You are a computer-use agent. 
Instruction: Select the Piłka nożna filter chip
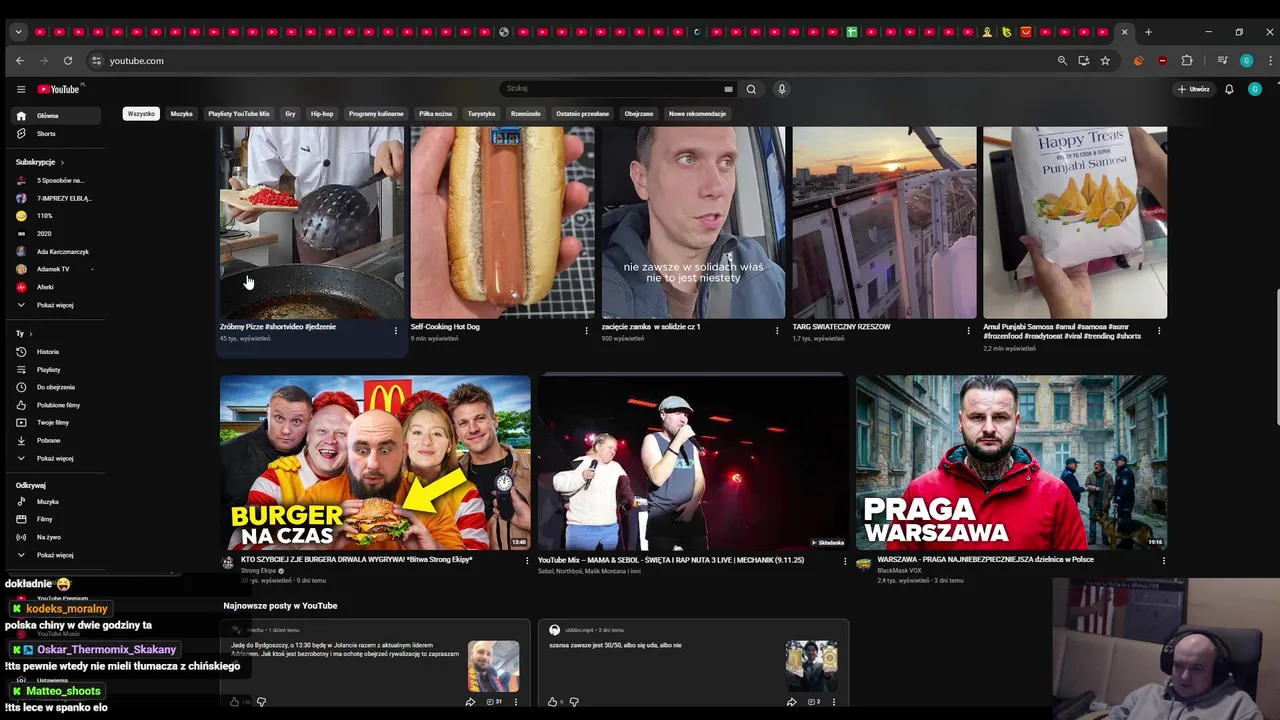pyautogui.click(x=436, y=114)
